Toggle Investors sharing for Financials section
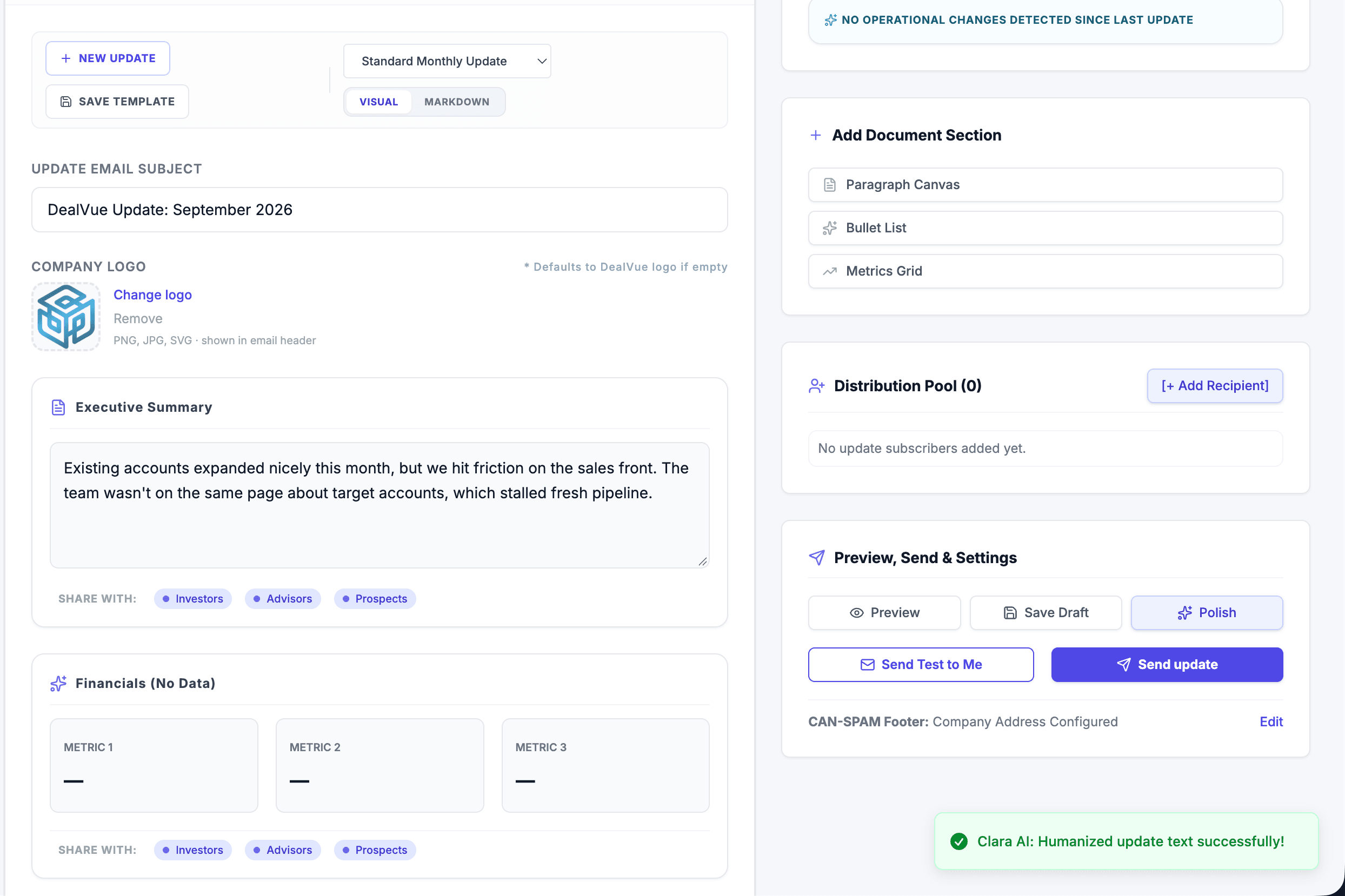This screenshot has width=1345, height=896. (192, 850)
